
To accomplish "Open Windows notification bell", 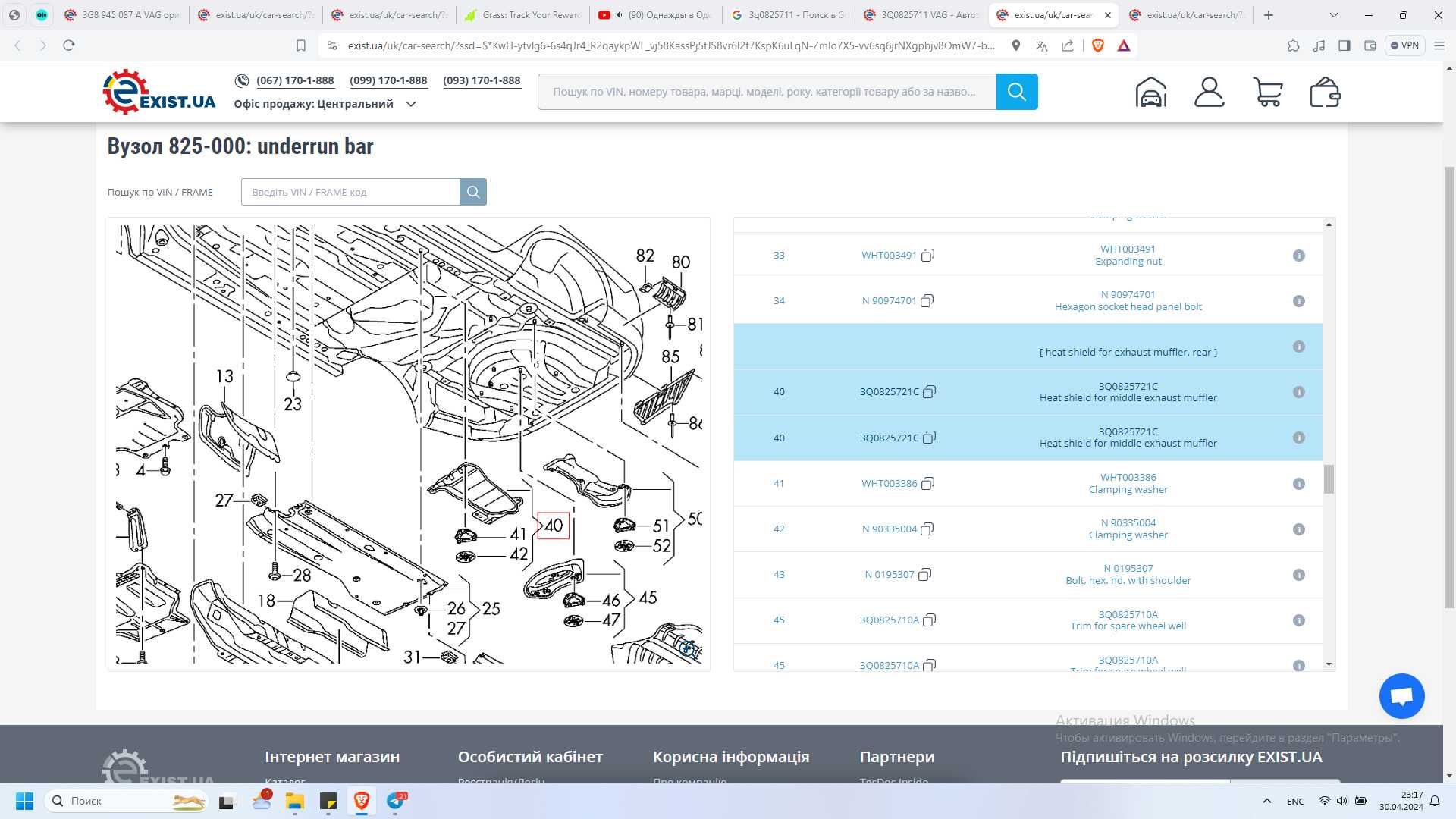I will [x=1435, y=801].
